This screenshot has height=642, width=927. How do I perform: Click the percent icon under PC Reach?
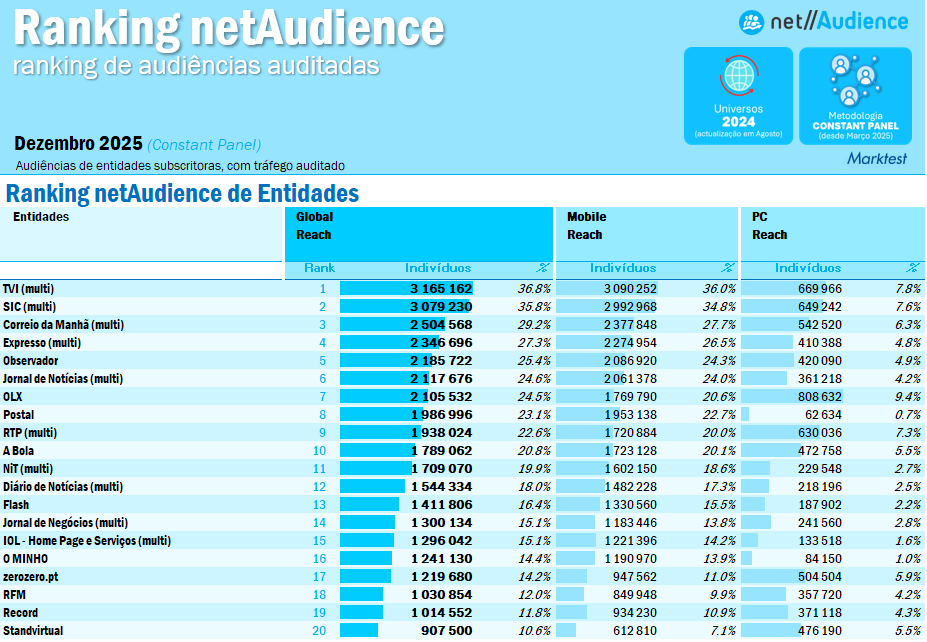tap(912, 268)
